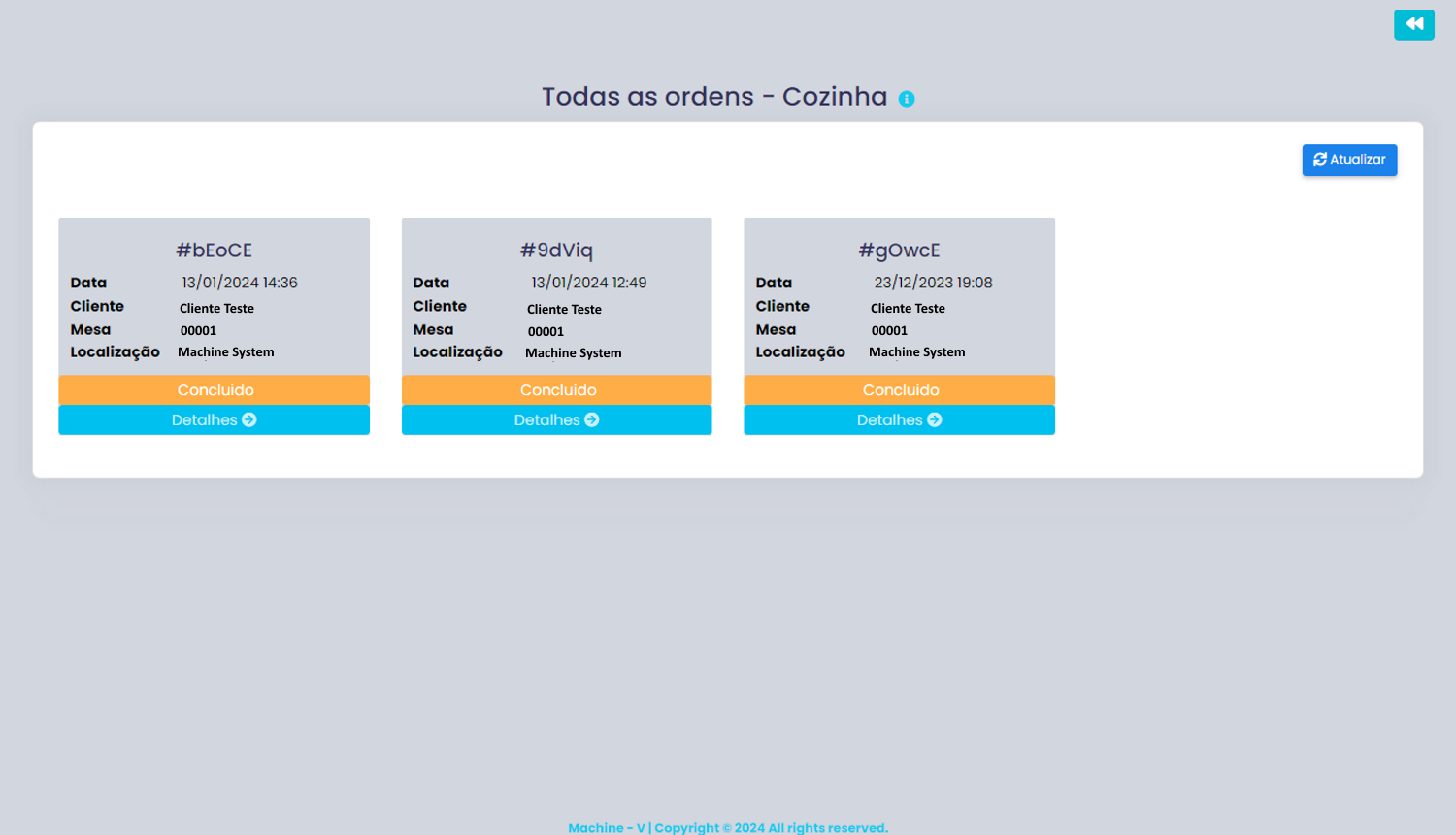Click the Todas as ordens - Cozinha heading

(x=714, y=97)
